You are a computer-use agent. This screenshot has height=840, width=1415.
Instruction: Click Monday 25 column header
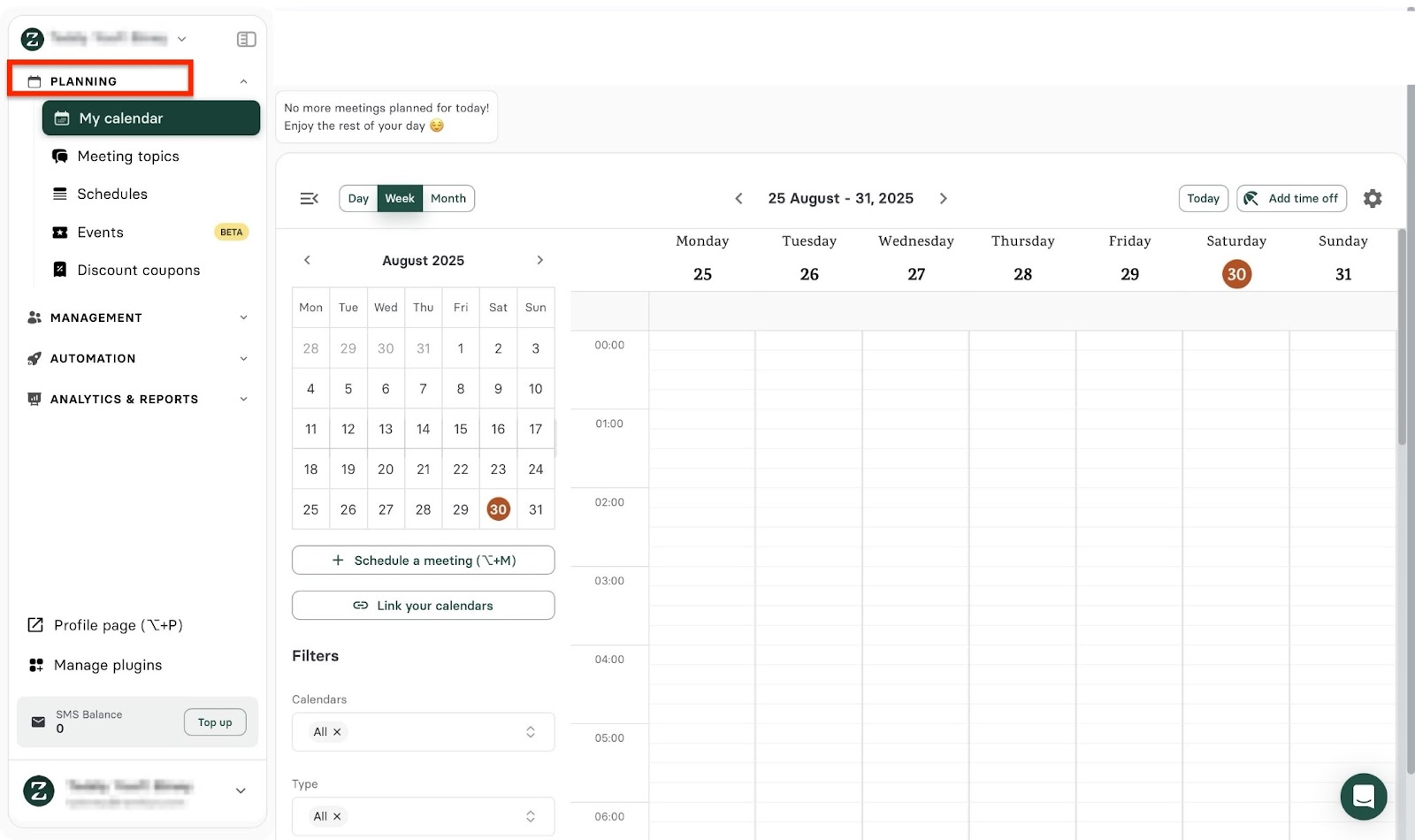(702, 258)
